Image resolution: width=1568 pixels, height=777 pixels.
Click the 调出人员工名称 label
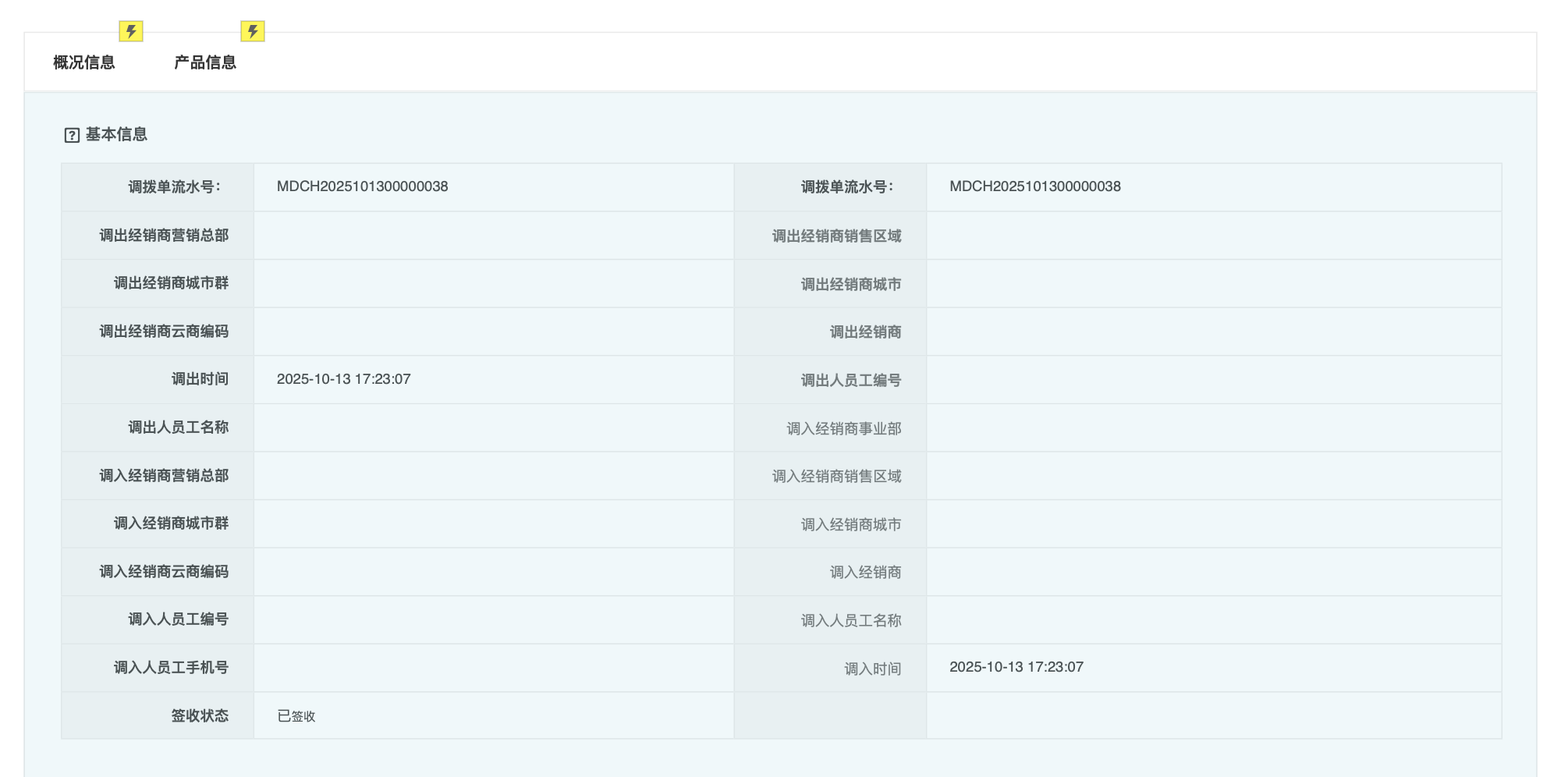pyautogui.click(x=179, y=428)
